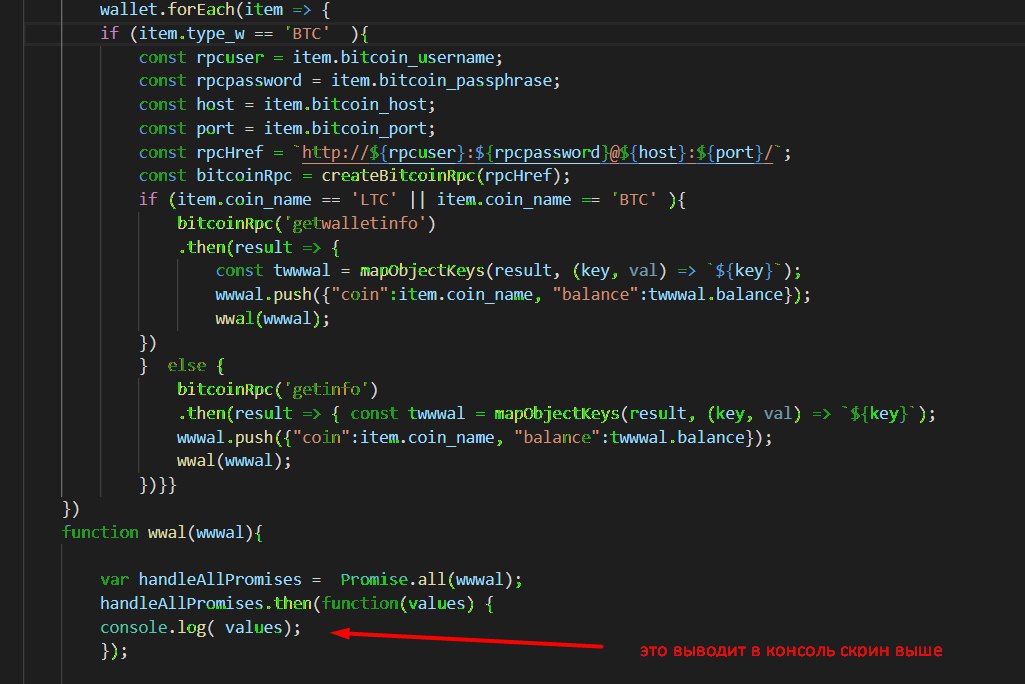
Task: Click 'handleAllPromises.then(function(values) {' line
Action: [x=297, y=604]
